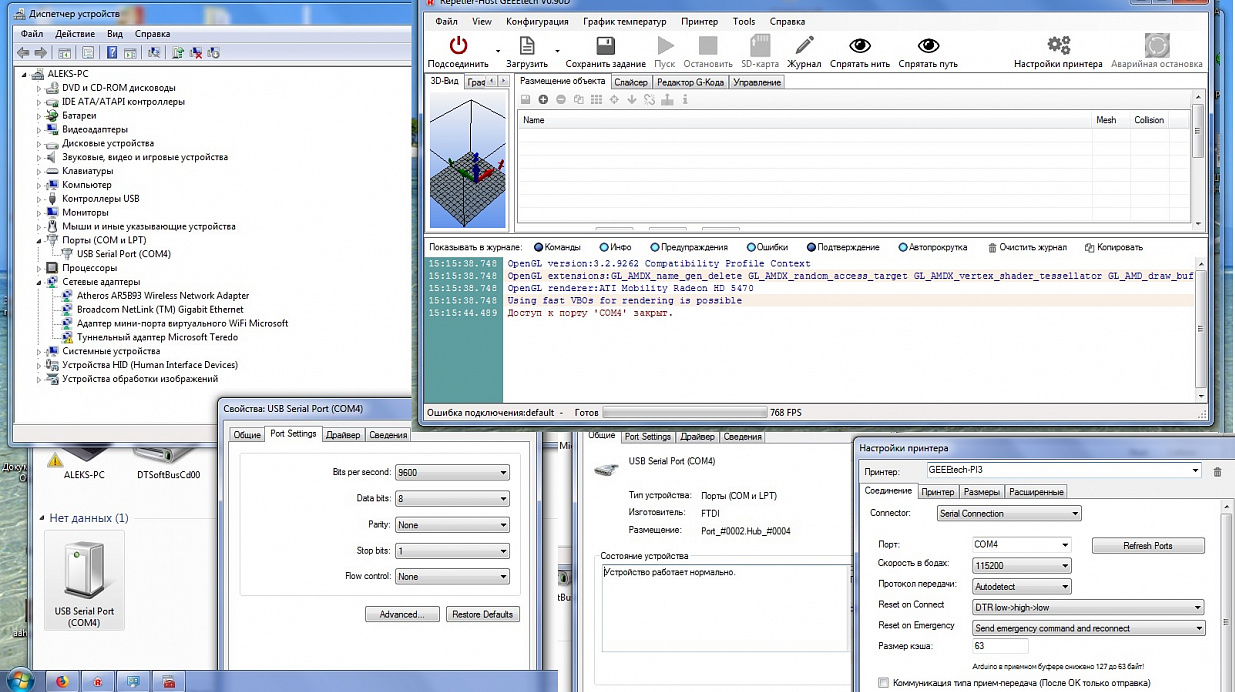Image resolution: width=1235 pixels, height=692 pixels.
Task: Click the Подсоединить power icon
Action: [x=458, y=46]
